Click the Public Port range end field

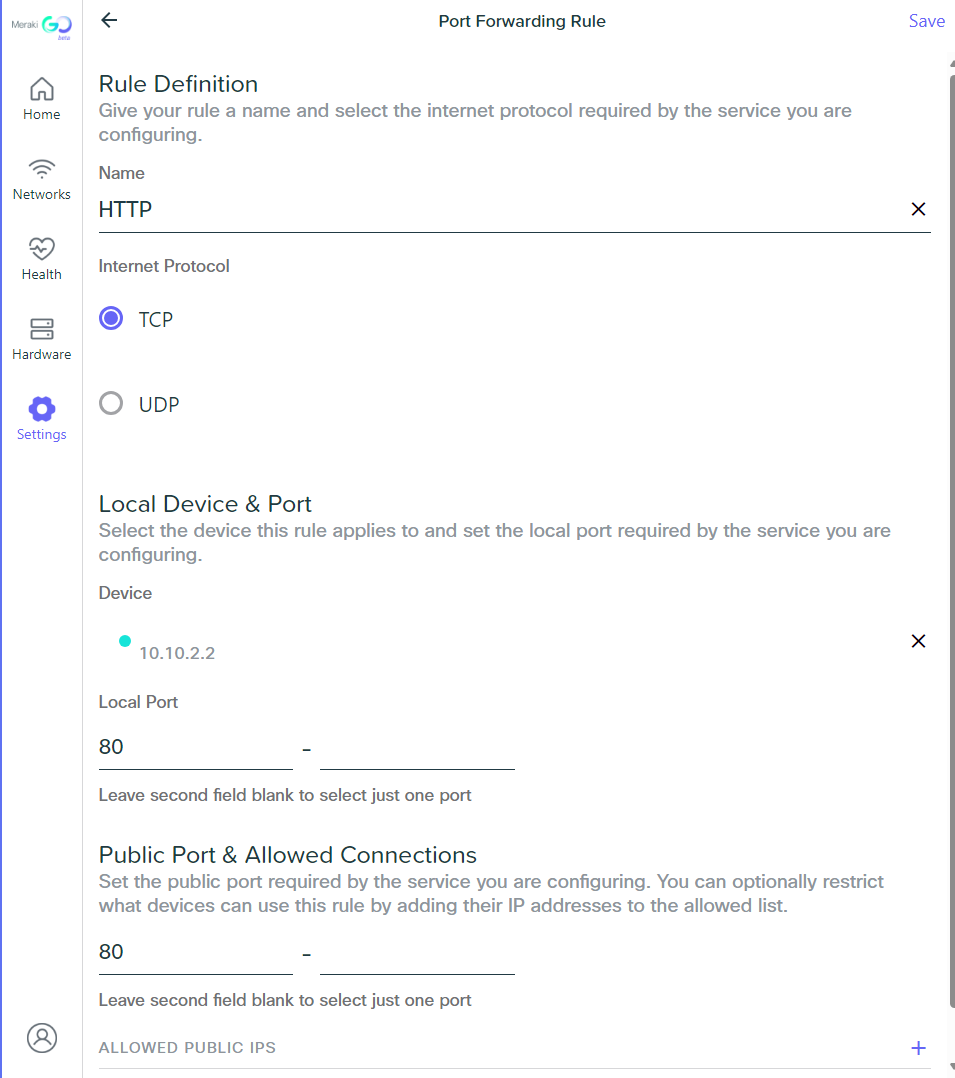416,951
